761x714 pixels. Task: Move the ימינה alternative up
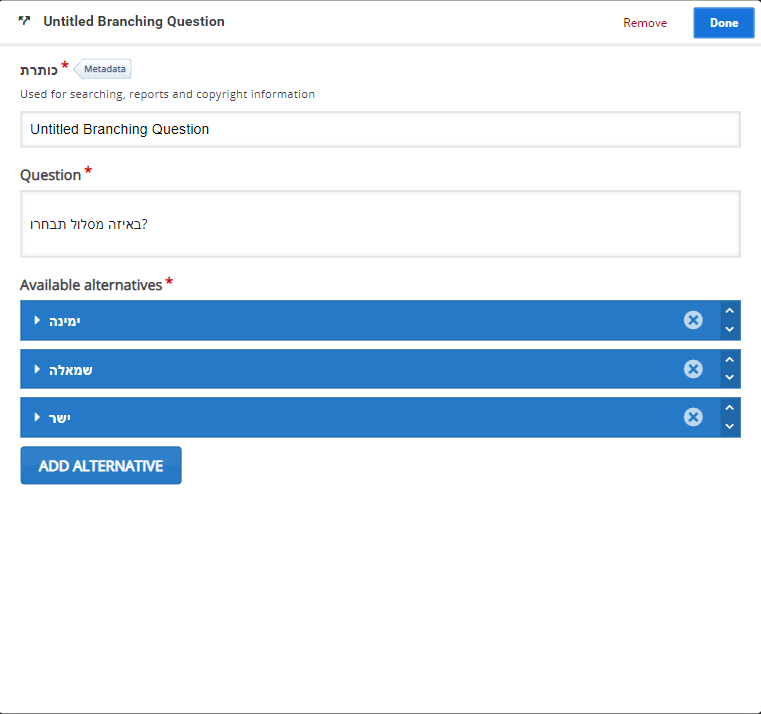730,310
